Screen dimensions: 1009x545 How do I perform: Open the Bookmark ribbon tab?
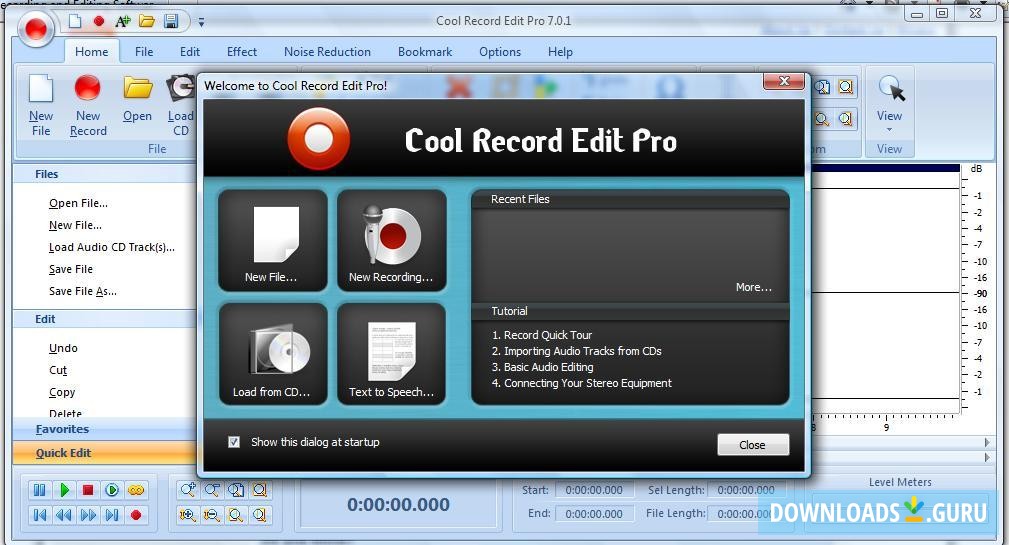click(x=425, y=51)
